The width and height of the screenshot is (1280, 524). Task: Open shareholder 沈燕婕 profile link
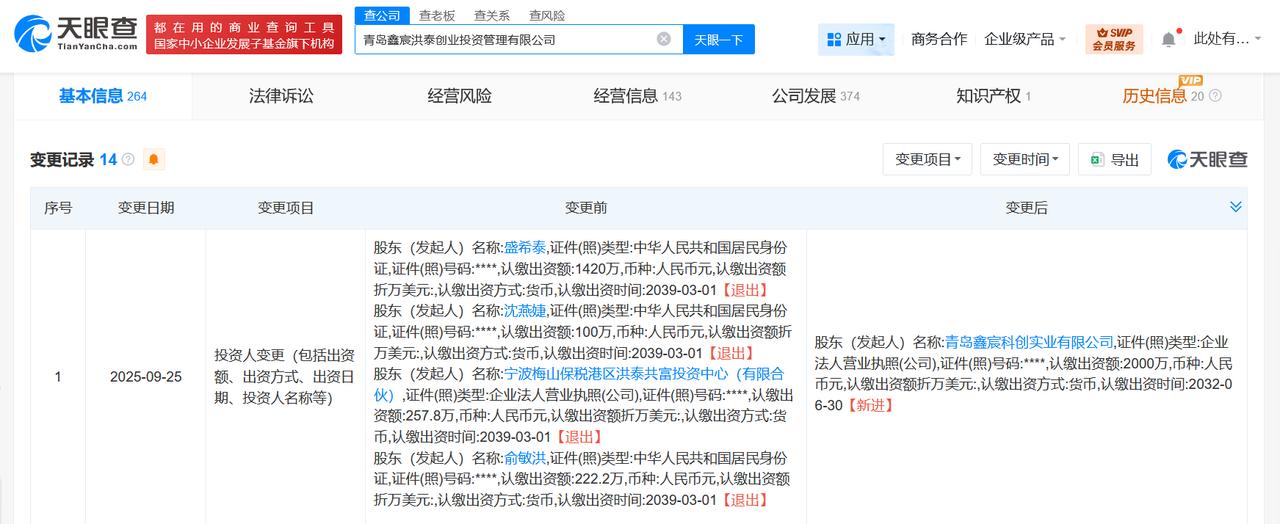pos(525,310)
